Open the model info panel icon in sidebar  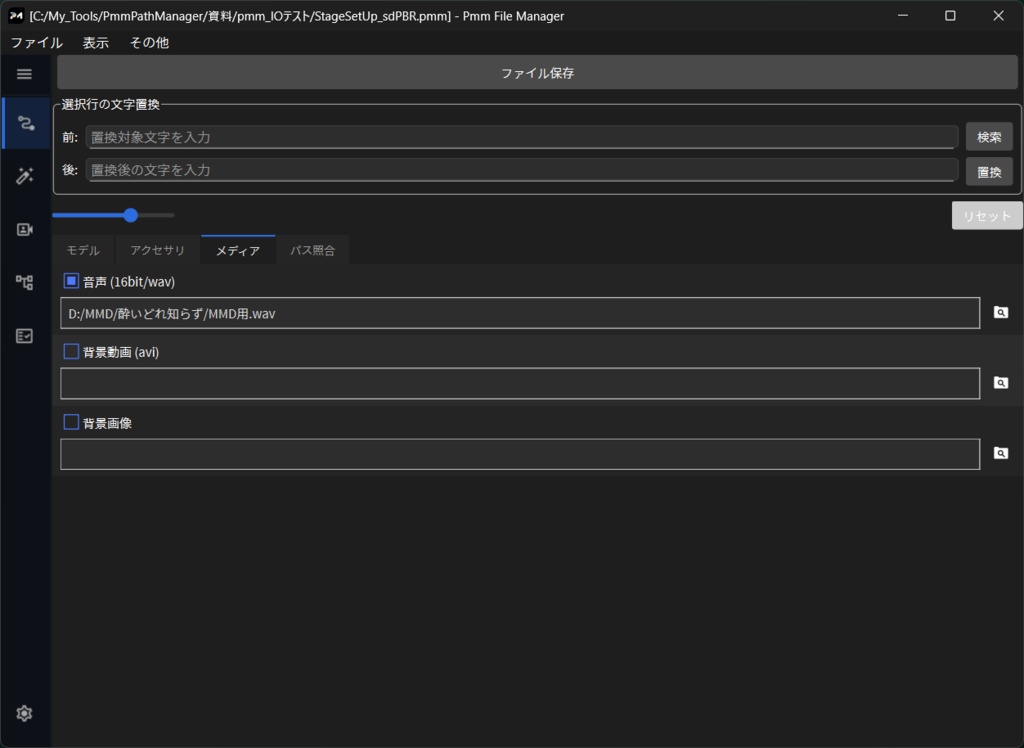click(24, 229)
